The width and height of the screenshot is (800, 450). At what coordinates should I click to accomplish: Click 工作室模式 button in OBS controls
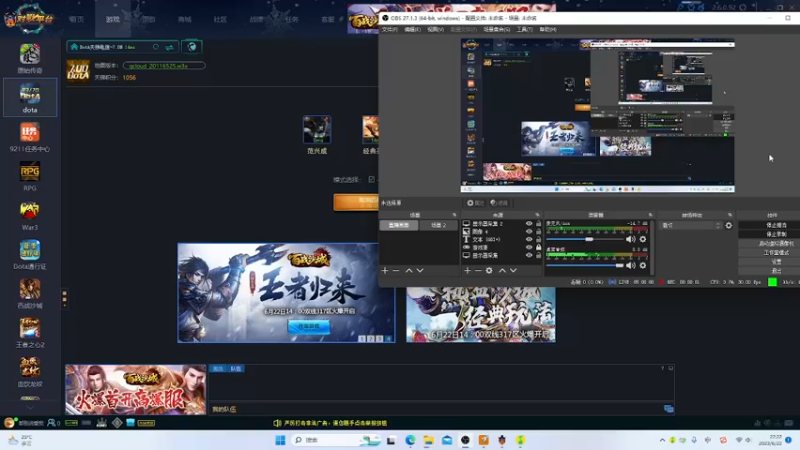(776, 253)
